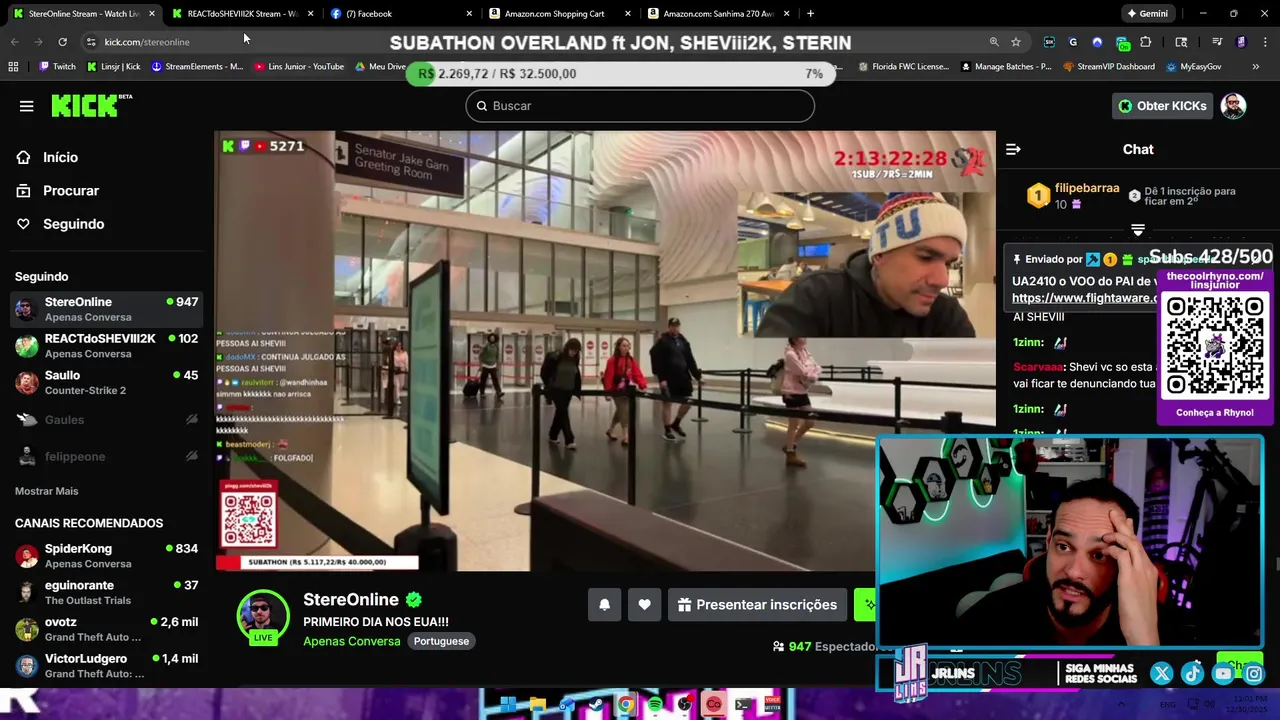The width and height of the screenshot is (1280, 720).
Task: Click the Portuguese language tag
Action: click(441, 641)
